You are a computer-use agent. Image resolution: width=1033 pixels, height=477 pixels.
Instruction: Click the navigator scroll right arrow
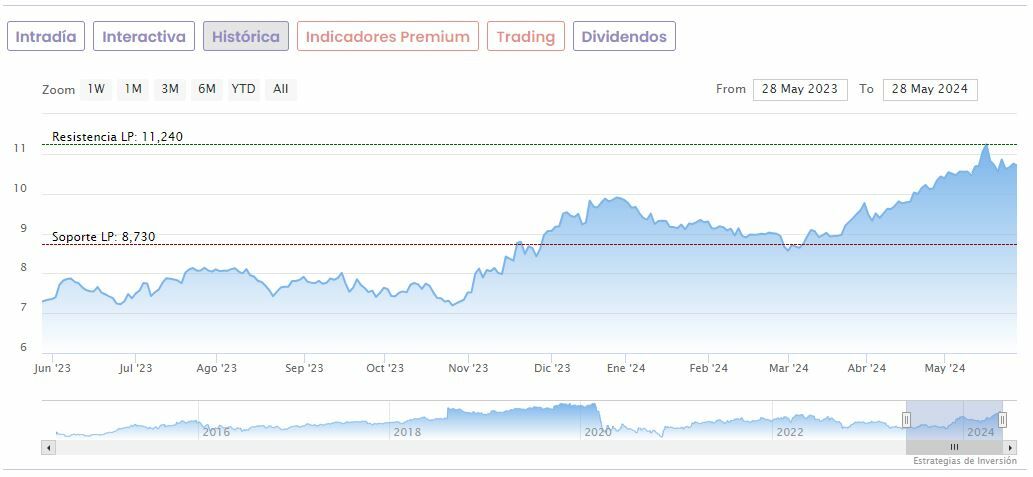pyautogui.click(x=1010, y=448)
